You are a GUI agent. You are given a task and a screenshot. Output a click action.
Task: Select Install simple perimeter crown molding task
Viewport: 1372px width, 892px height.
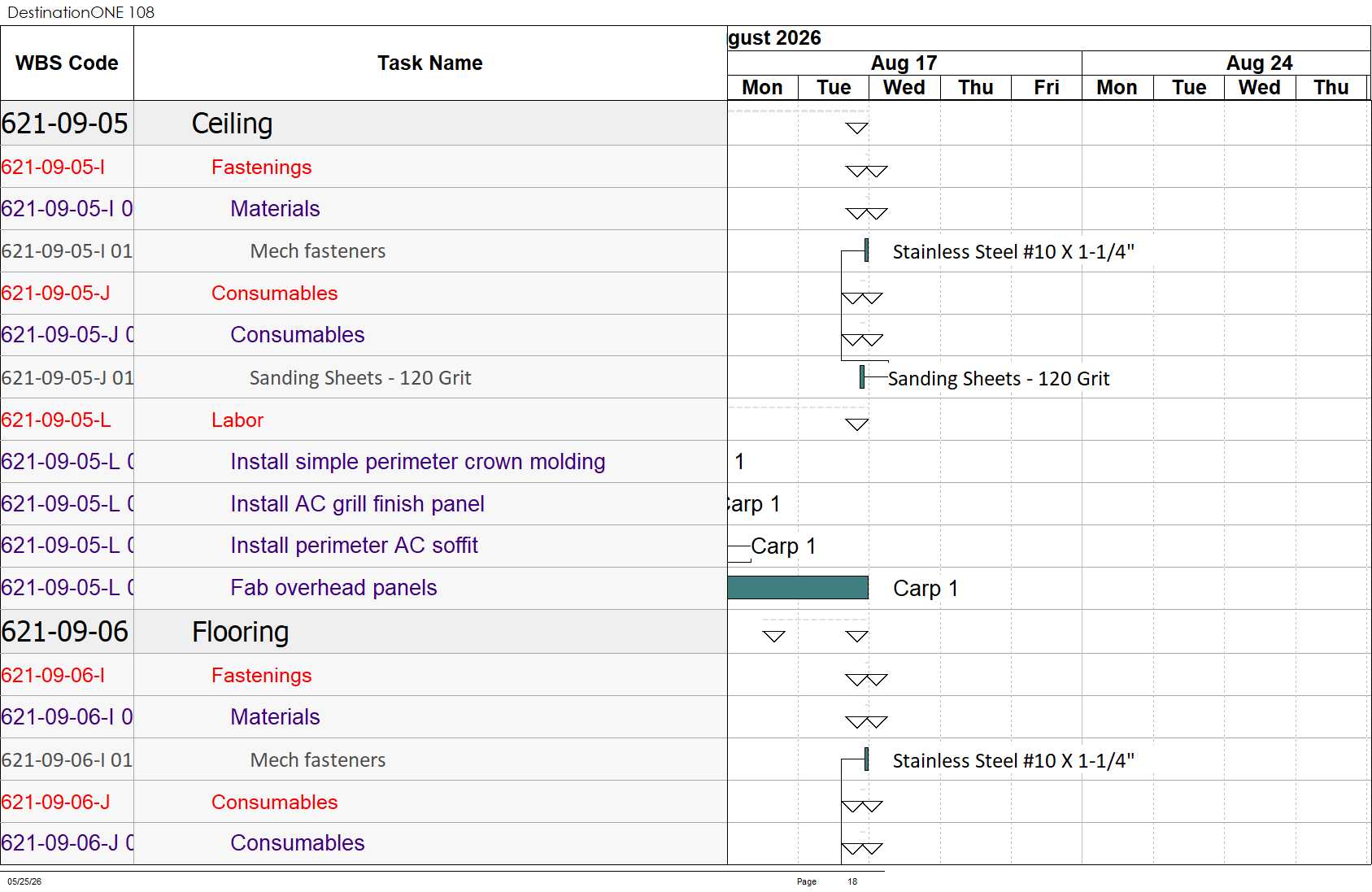pos(417,462)
